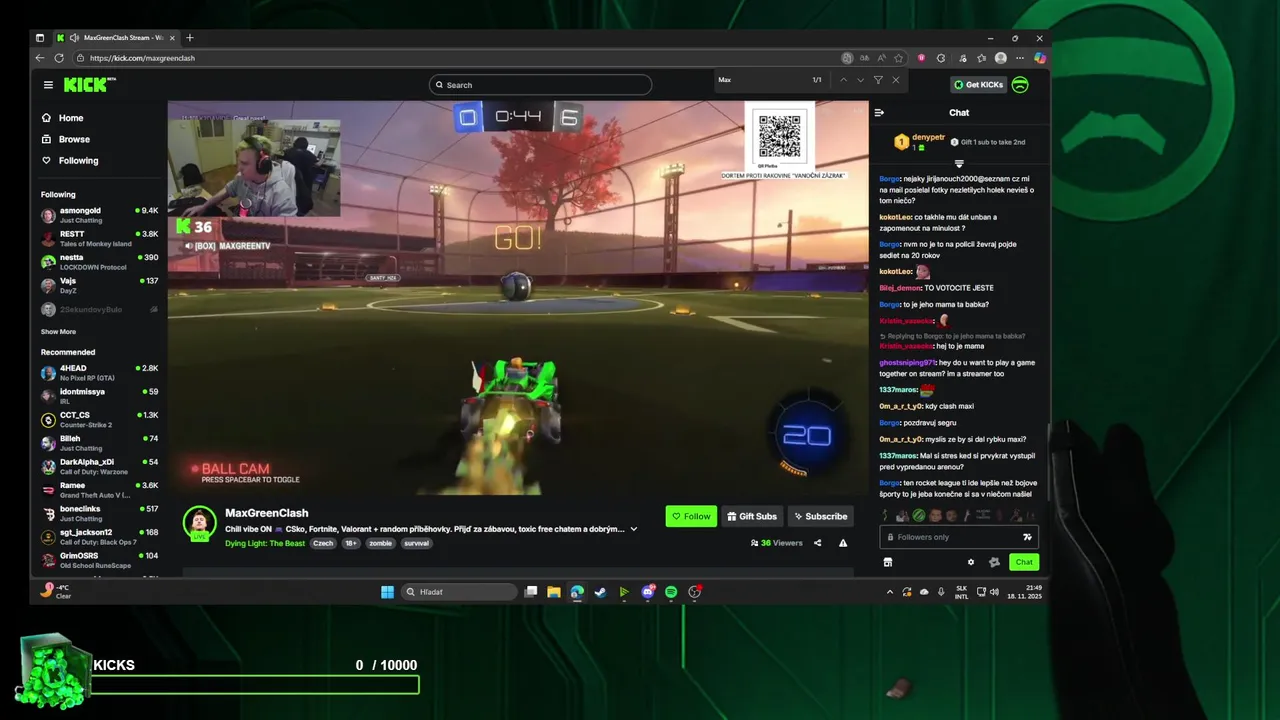Open the Edge profile avatar
Image resolution: width=1280 pixels, height=720 pixels.
pyautogui.click(x=1000, y=58)
